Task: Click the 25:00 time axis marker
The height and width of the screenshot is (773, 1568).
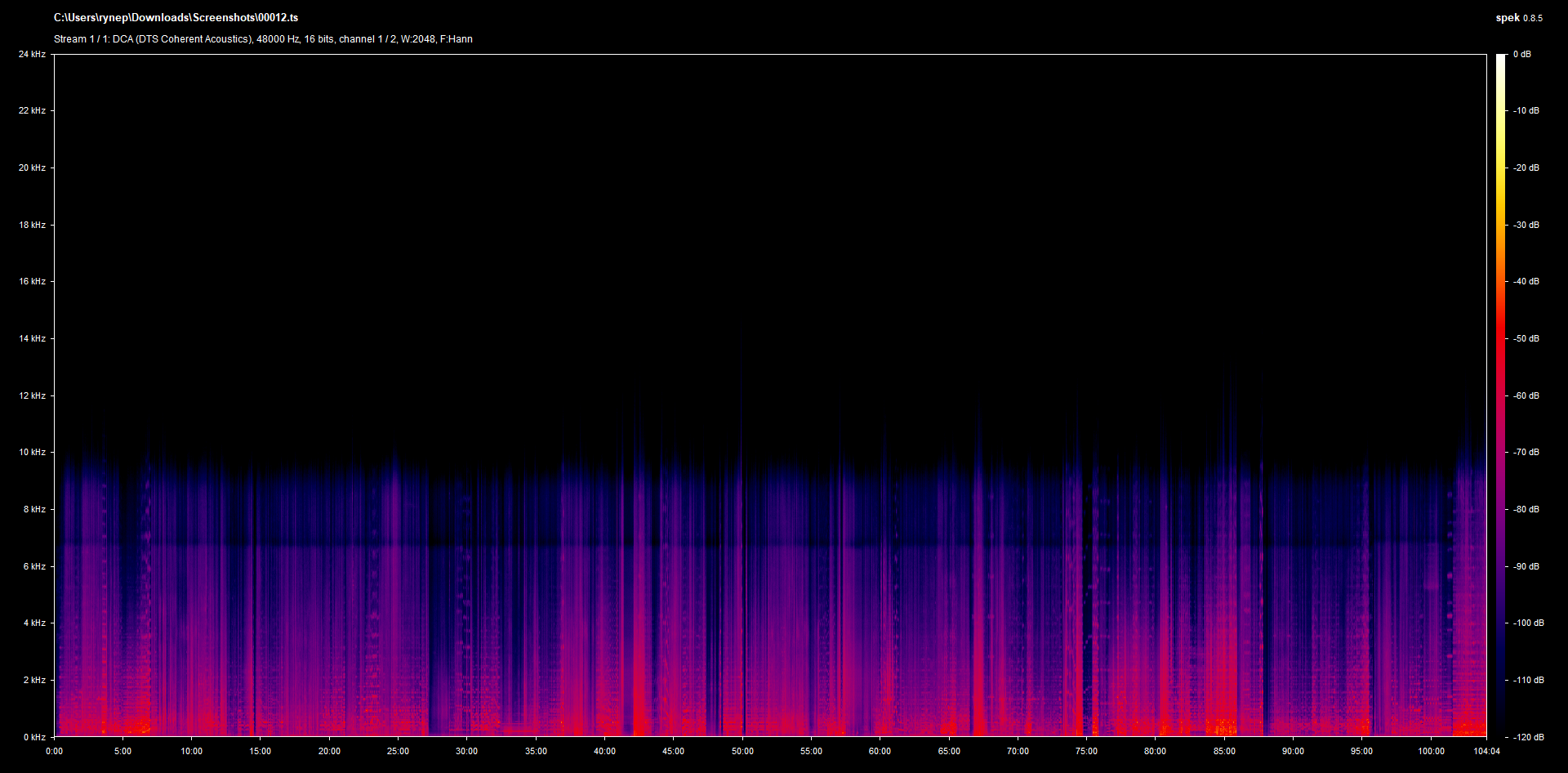Action: tap(398, 751)
